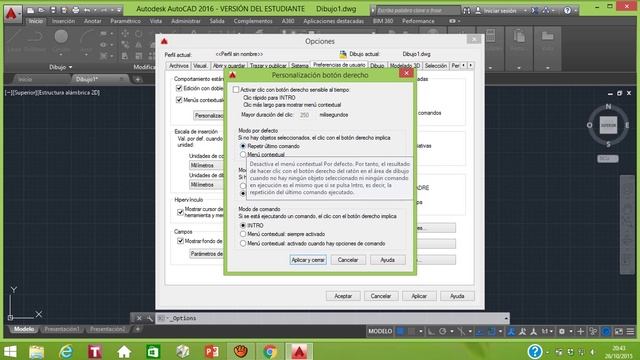Click the ViewCube SUPERIOR face

608,125
